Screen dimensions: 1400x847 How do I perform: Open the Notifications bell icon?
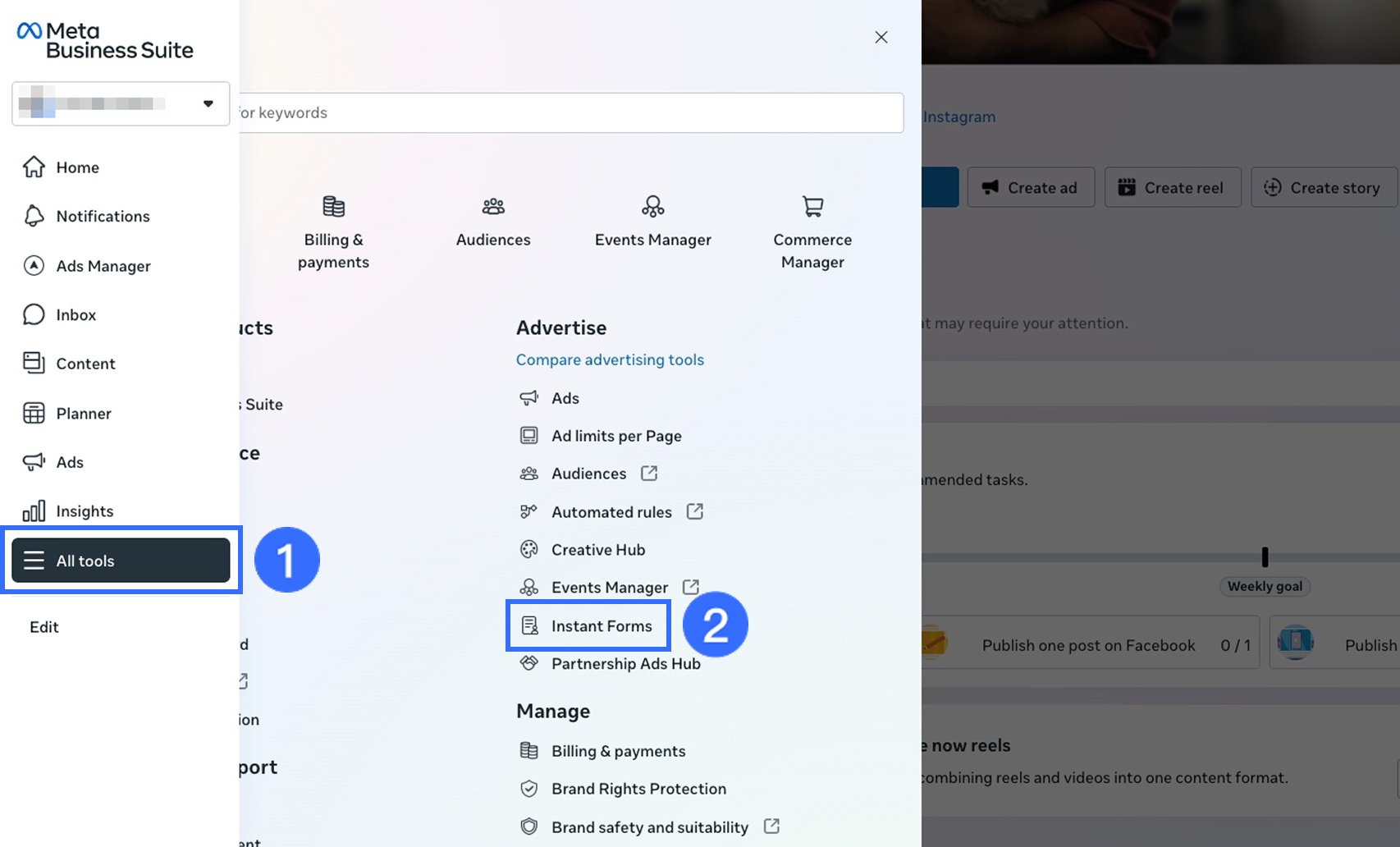pyautogui.click(x=34, y=216)
